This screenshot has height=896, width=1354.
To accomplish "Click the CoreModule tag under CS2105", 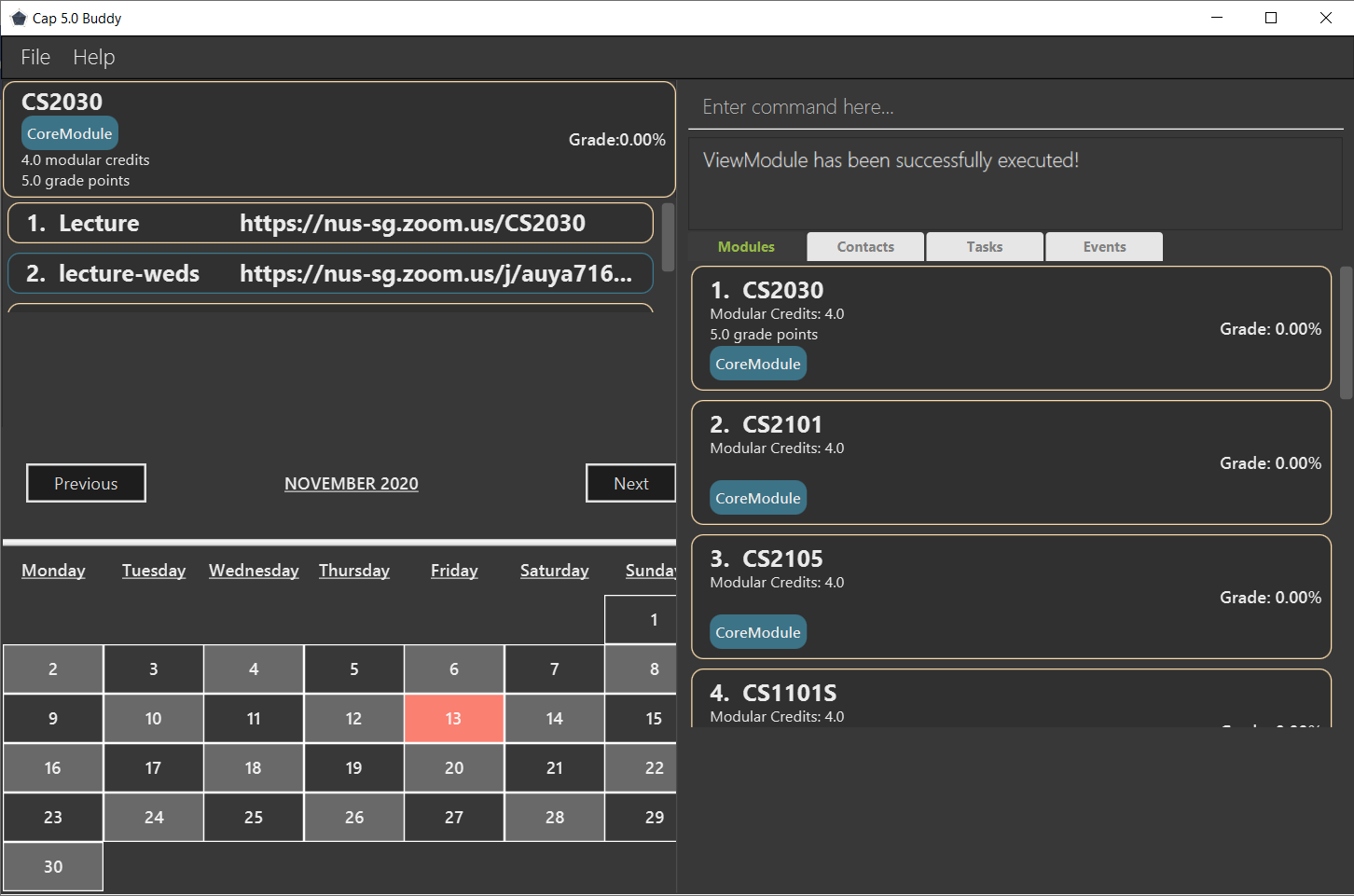I will click(758, 632).
